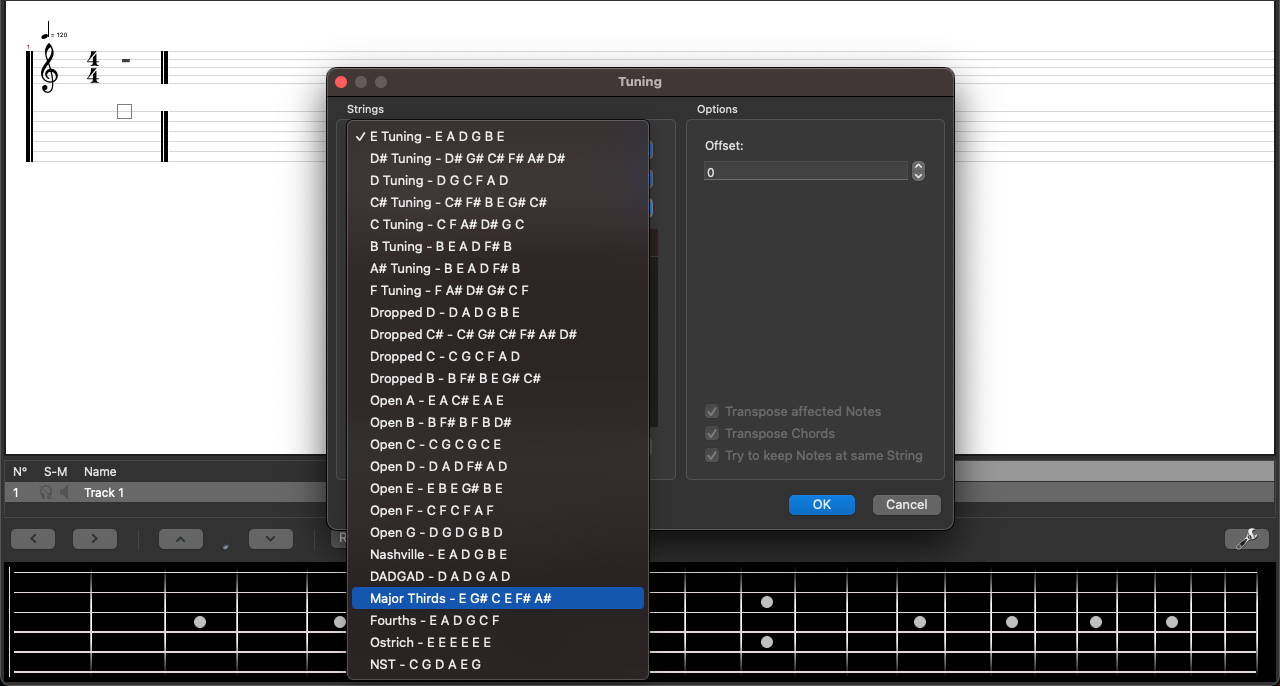Select DADGAD tuning from the list
The height and width of the screenshot is (686, 1280).
coord(438,576)
